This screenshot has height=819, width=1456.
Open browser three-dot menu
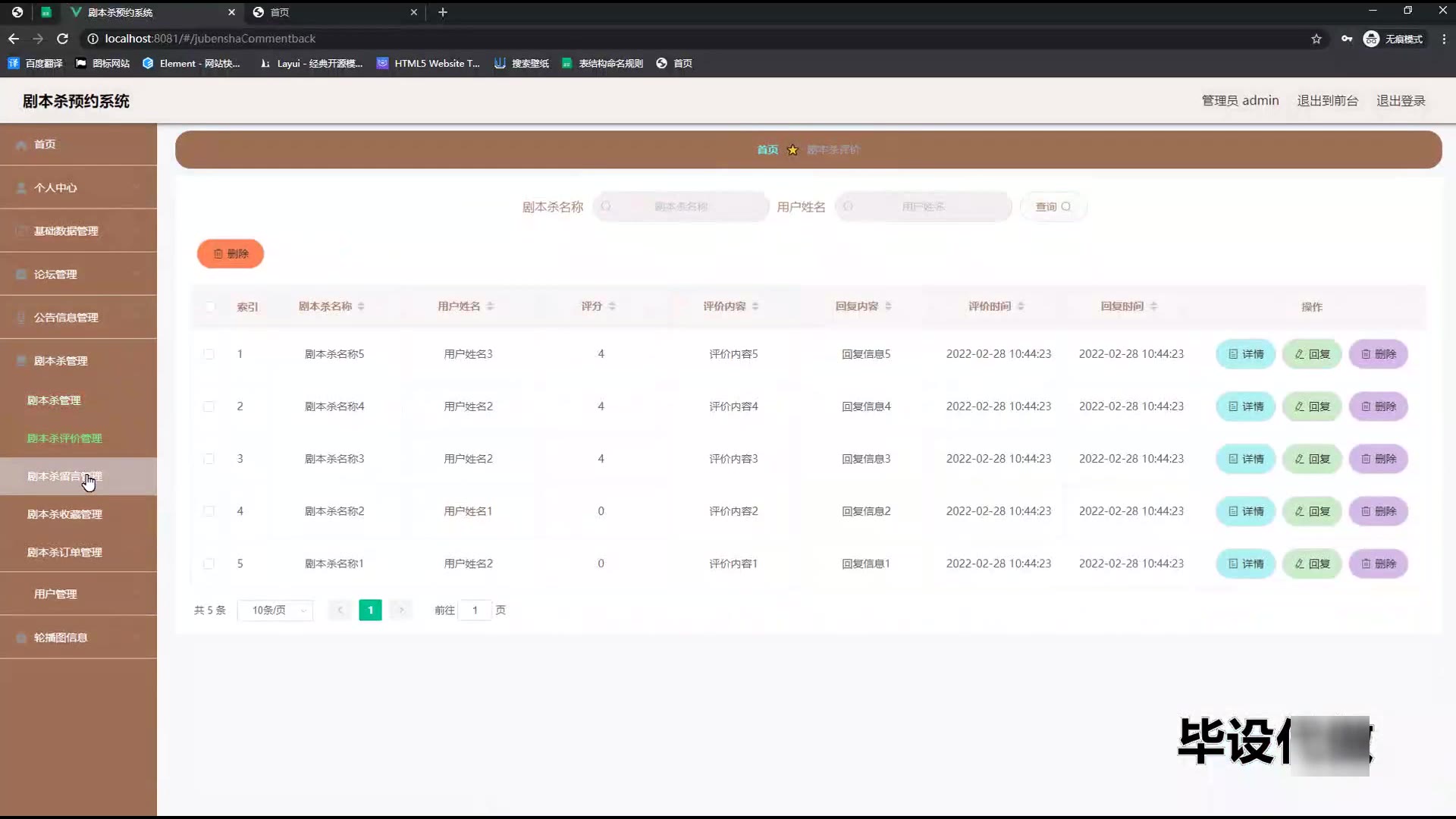pos(1443,39)
